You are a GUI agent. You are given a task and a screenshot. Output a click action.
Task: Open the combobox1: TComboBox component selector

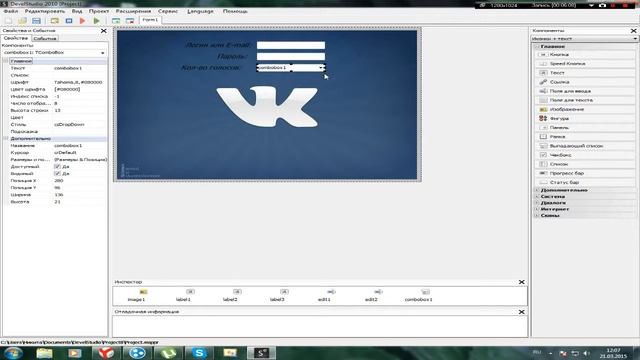tap(54, 53)
